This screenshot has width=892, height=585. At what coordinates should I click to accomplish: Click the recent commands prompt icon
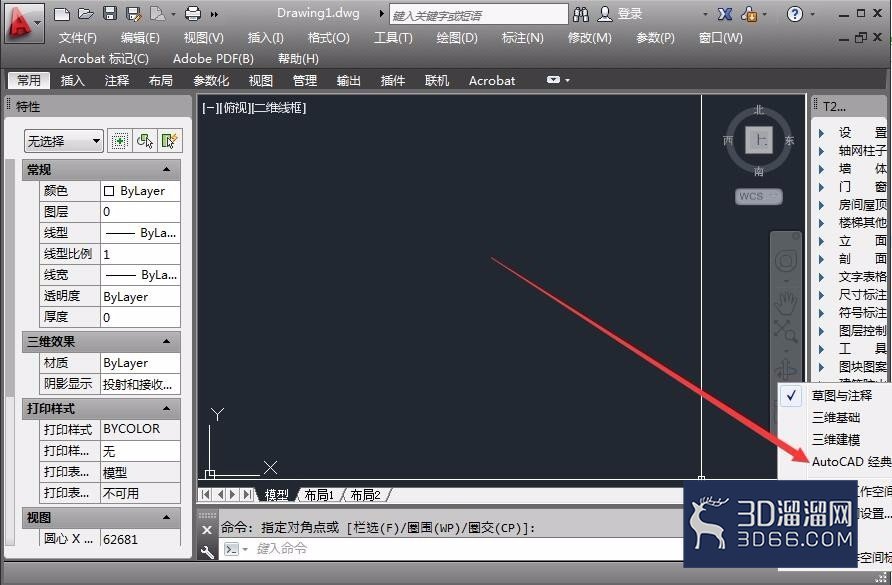232,549
